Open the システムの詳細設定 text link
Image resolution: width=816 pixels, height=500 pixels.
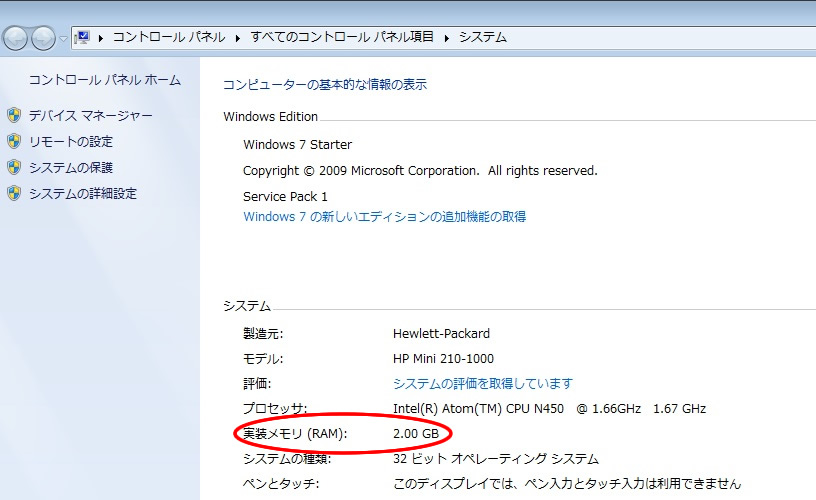point(82,194)
